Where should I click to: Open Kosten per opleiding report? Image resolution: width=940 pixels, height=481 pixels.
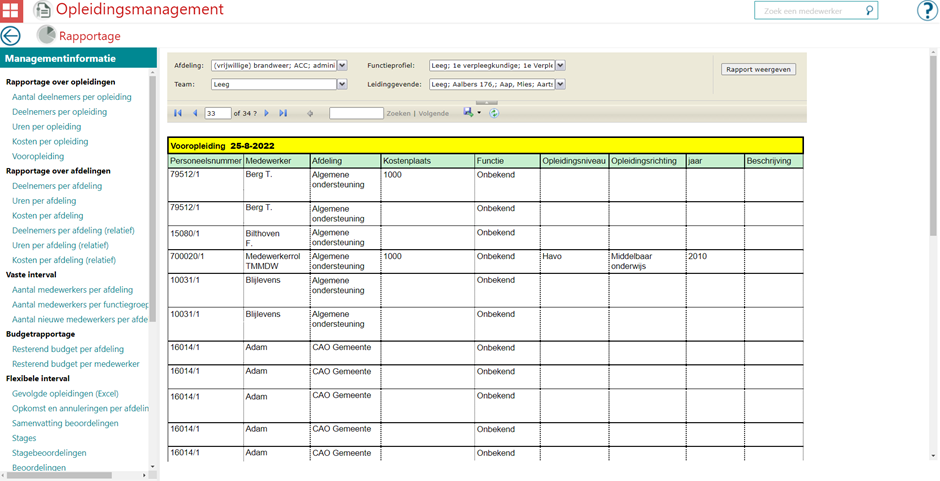[50, 142]
